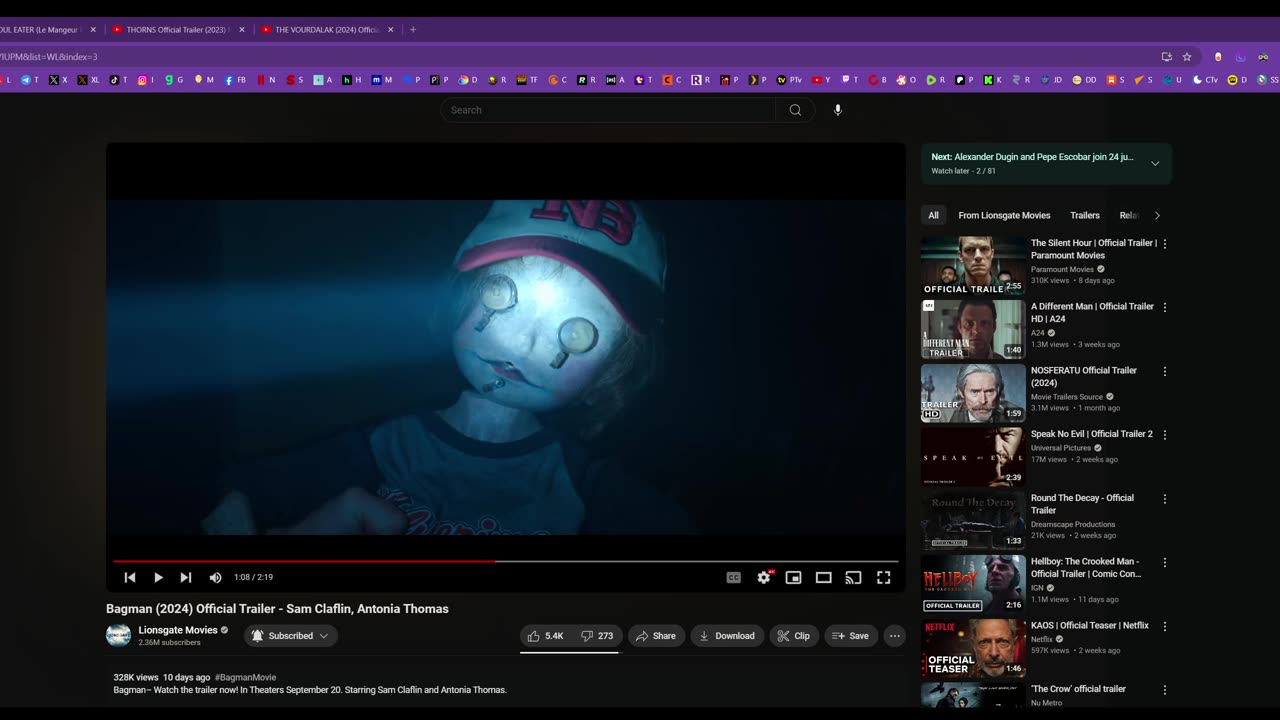
Task: Mute the video volume speaker icon
Action: click(x=215, y=577)
